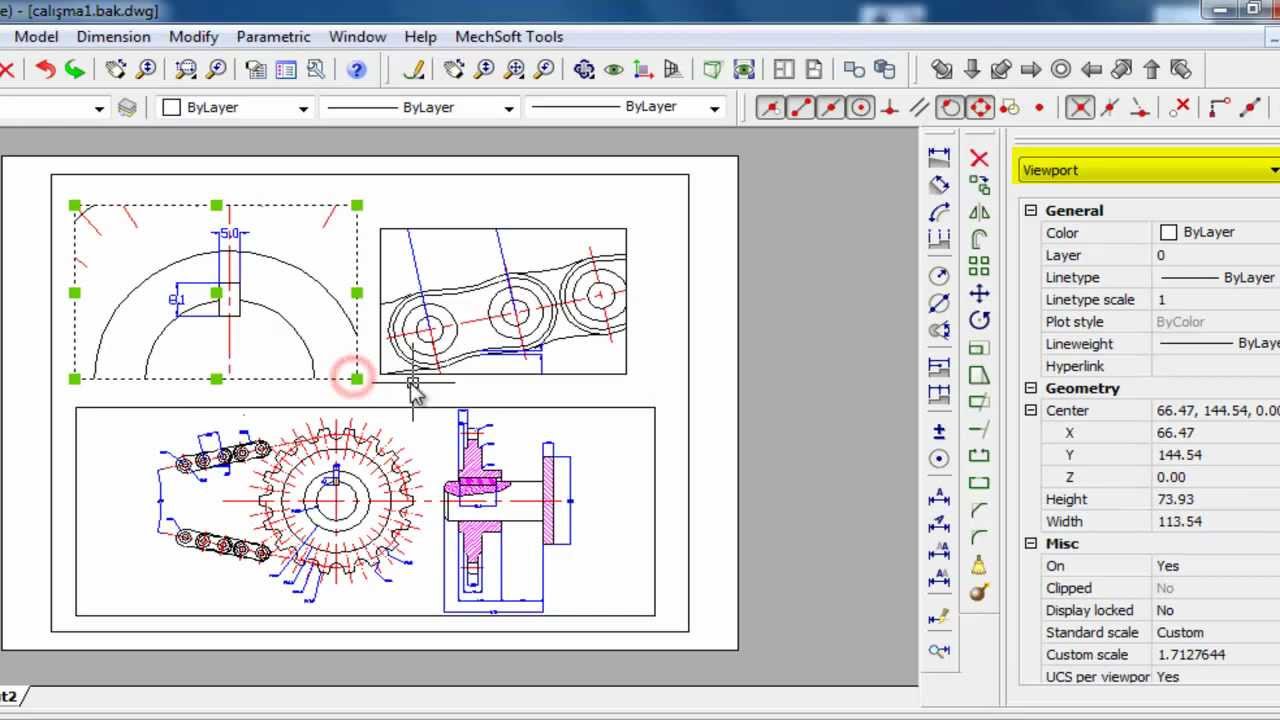
Task: Click the ByLayer color swatch in the toolbar
Action: pyautogui.click(x=171, y=107)
